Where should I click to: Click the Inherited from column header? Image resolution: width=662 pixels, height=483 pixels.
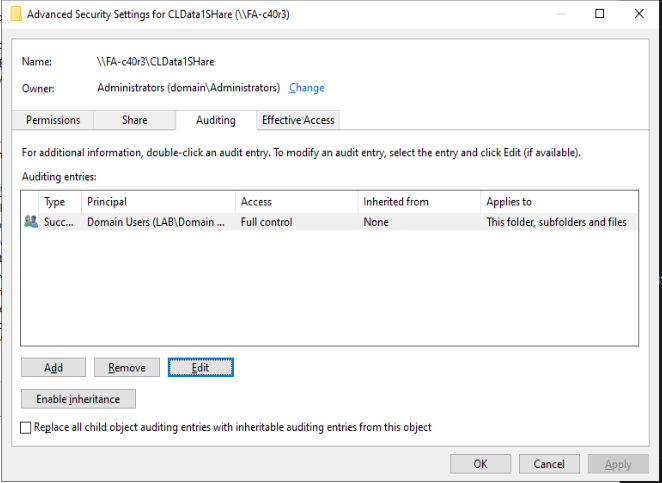419,202
